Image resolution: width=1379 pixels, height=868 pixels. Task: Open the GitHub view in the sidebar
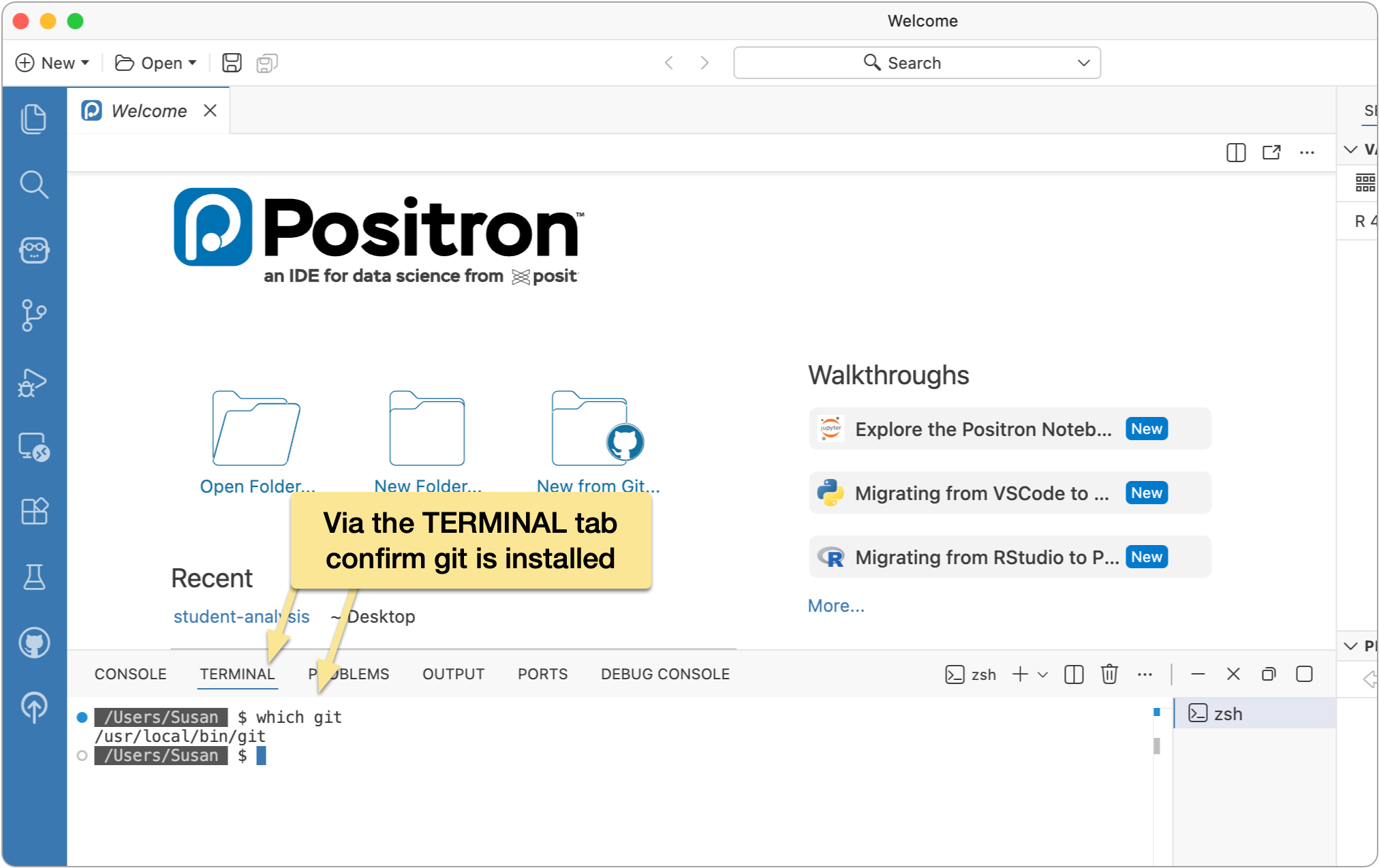[34, 641]
